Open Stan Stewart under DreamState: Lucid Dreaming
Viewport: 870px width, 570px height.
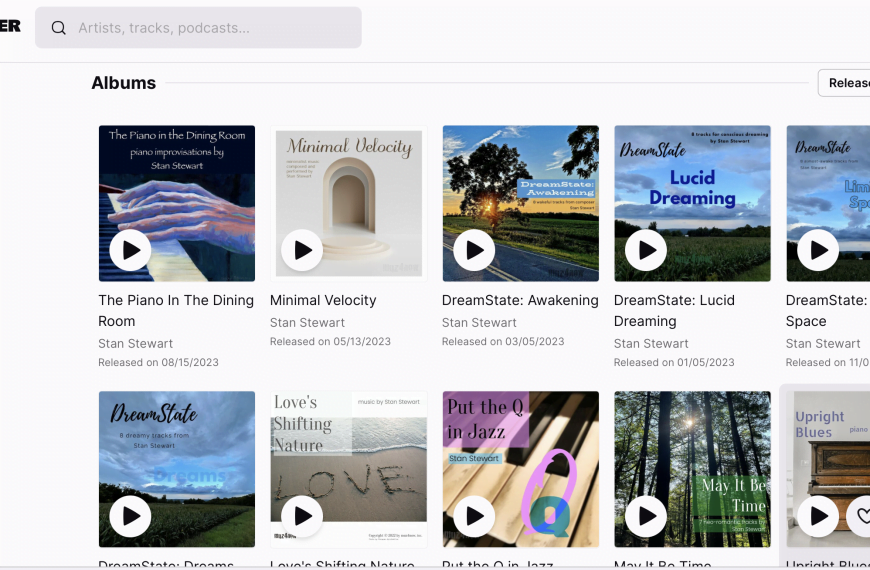[651, 344]
